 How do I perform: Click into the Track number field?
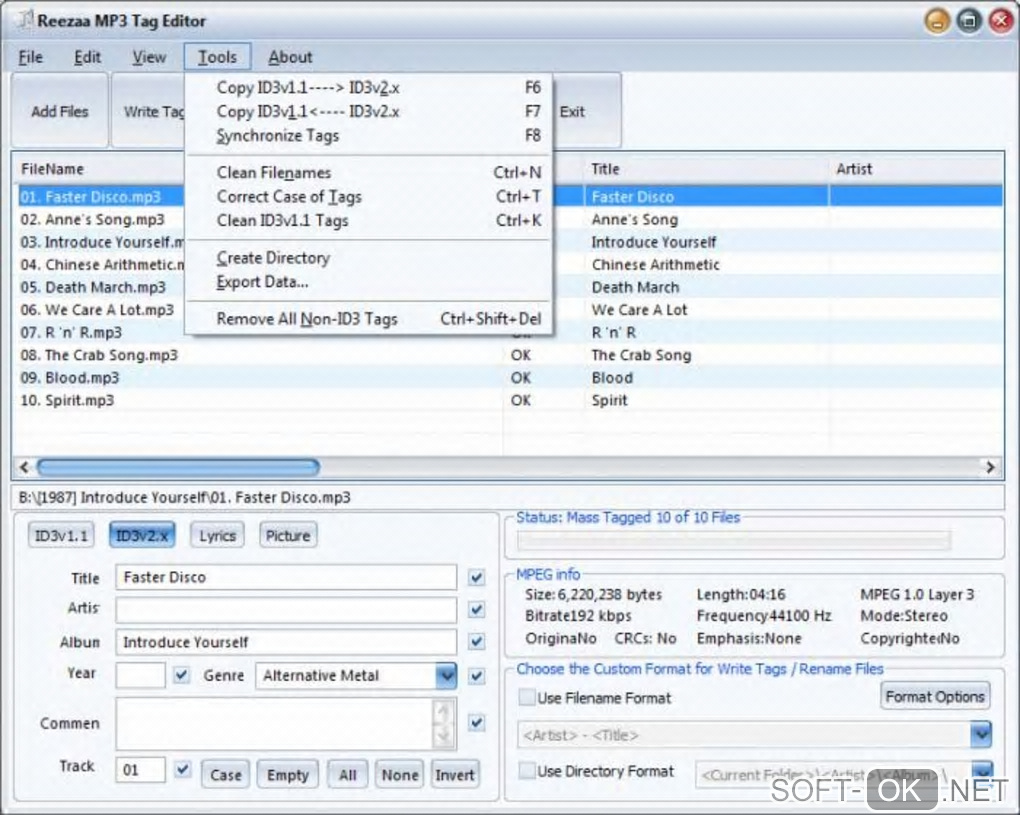pyautogui.click(x=141, y=770)
